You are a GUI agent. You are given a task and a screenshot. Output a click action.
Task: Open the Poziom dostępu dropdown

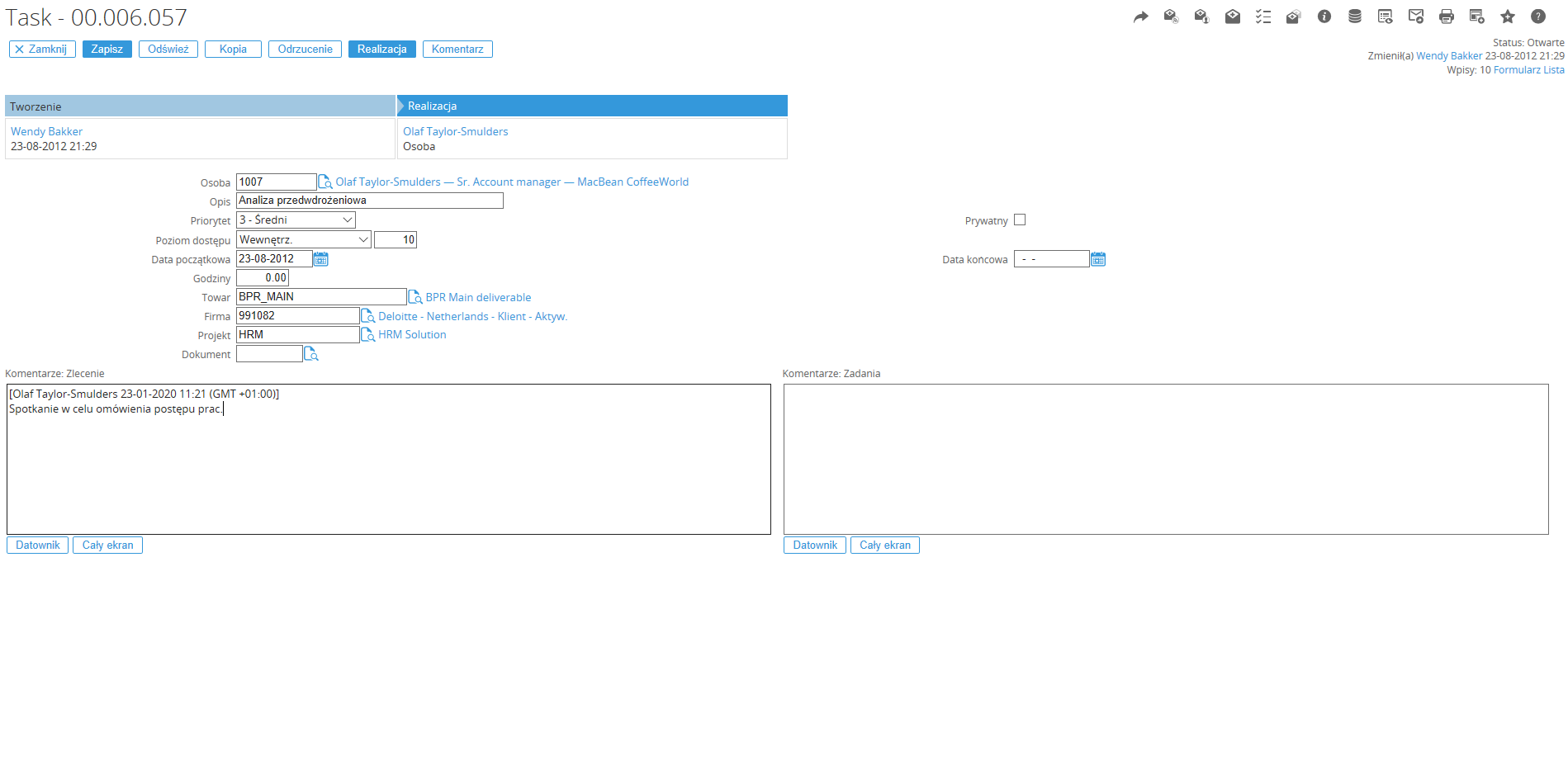(x=303, y=240)
